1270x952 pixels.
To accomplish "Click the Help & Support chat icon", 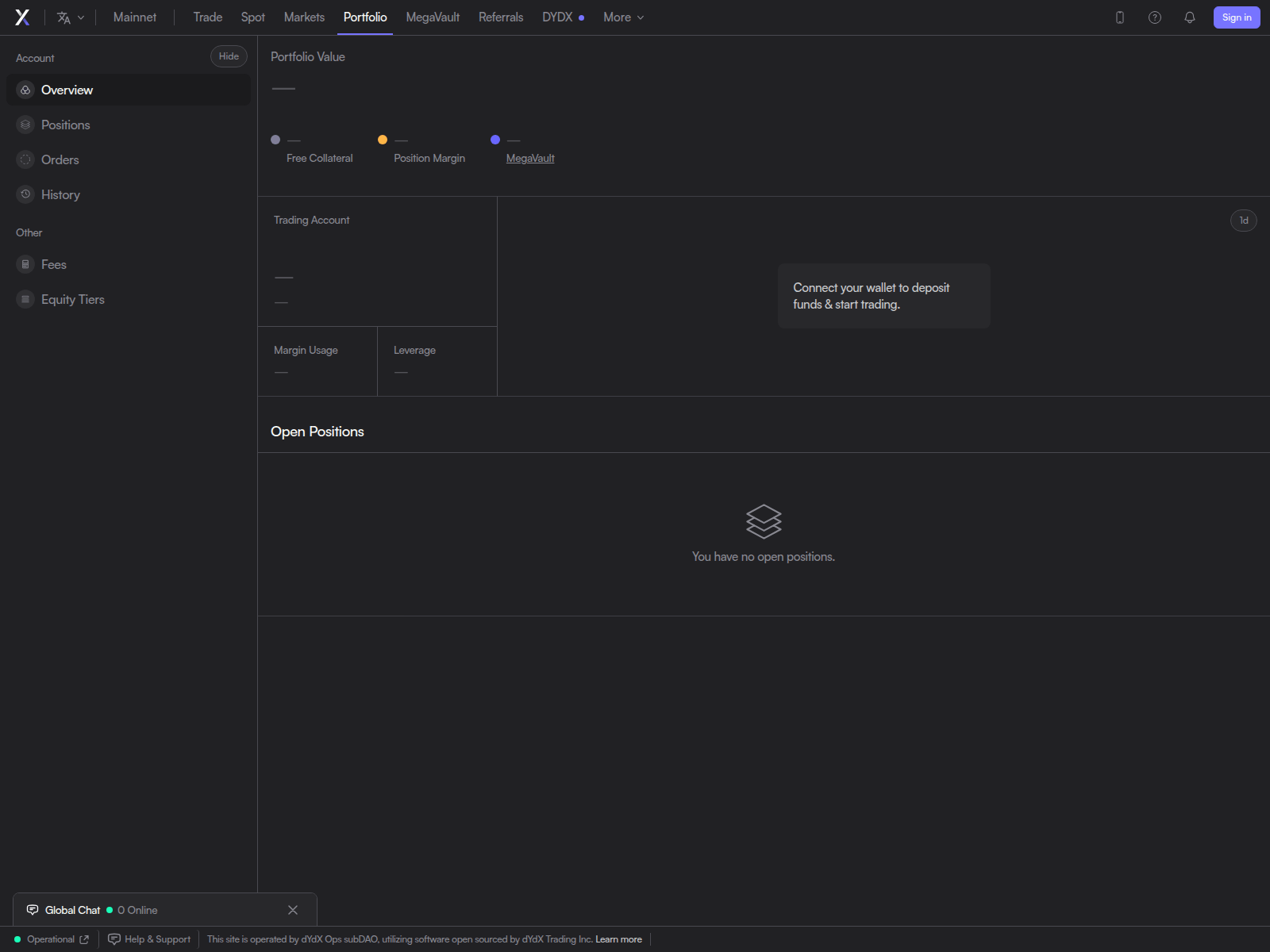I will pos(114,939).
